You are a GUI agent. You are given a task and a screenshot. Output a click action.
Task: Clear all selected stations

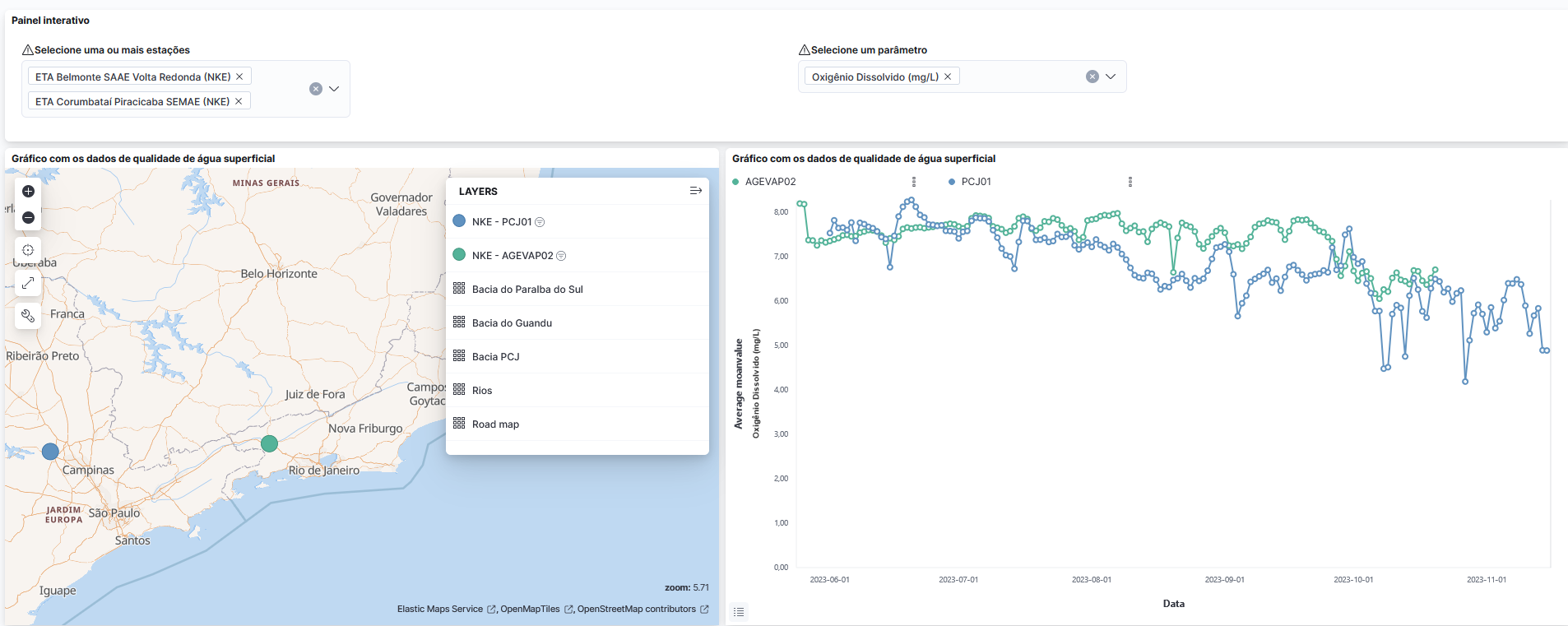(315, 89)
